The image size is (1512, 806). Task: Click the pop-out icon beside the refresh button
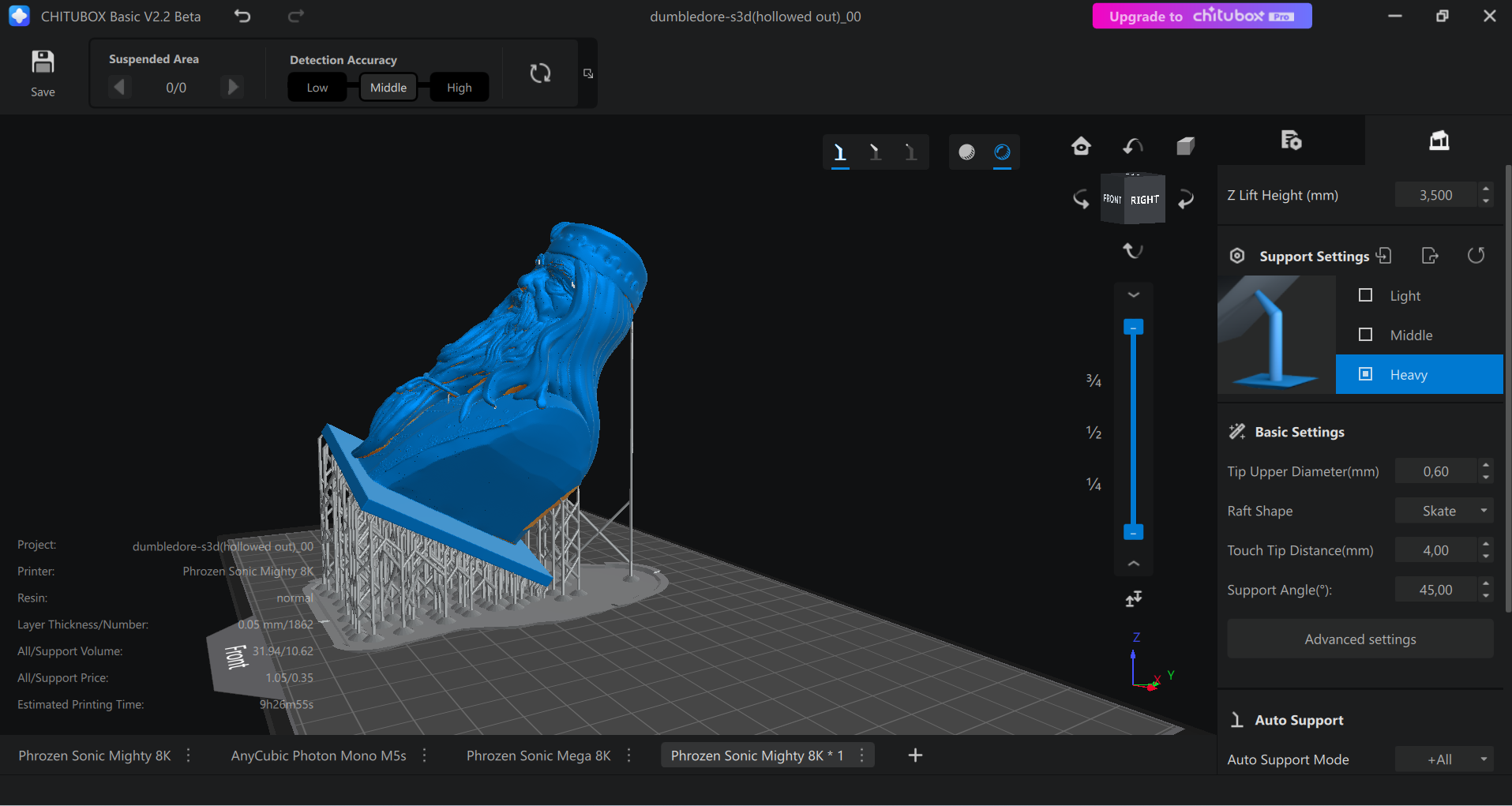tap(588, 73)
